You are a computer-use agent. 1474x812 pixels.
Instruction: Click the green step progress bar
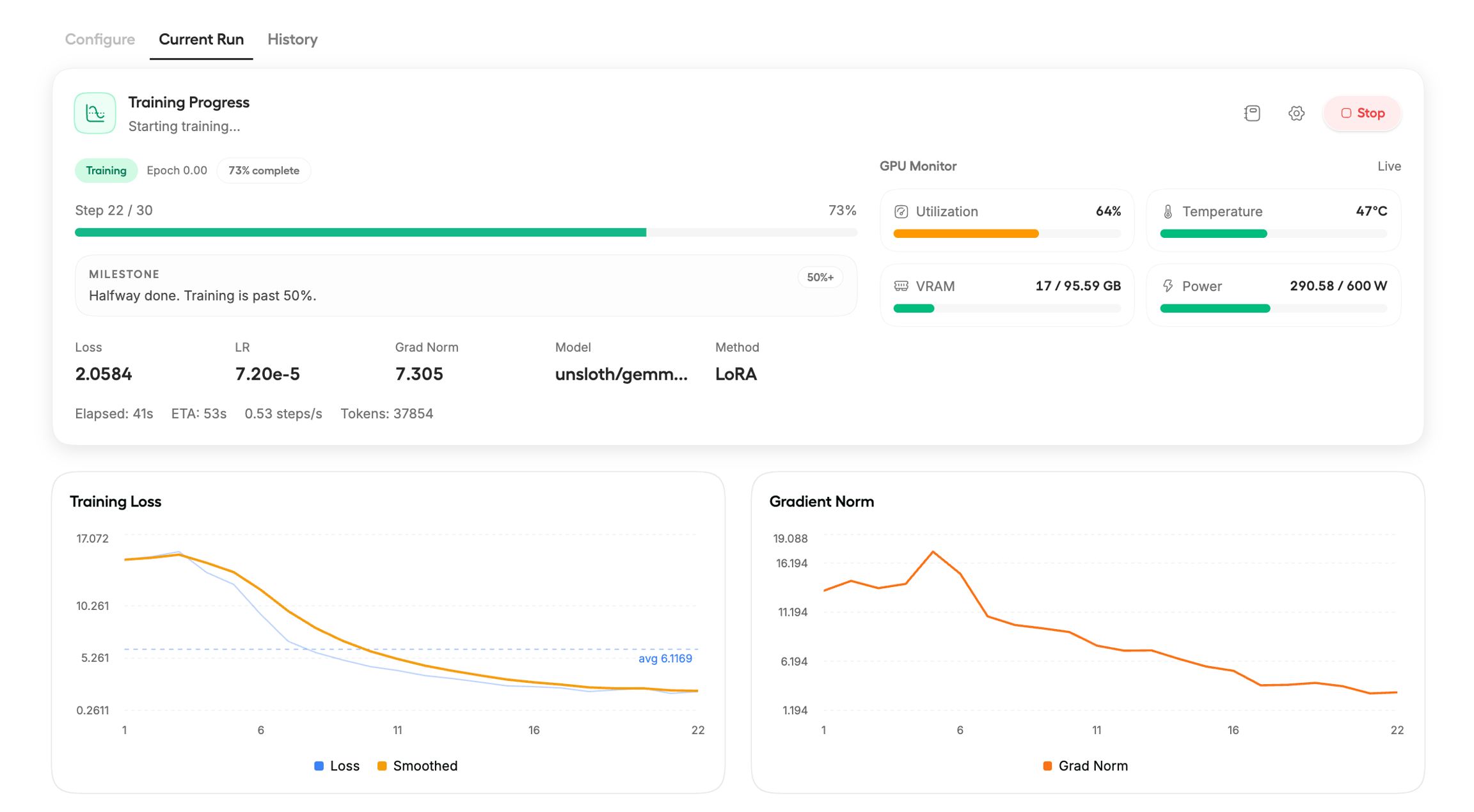click(360, 233)
